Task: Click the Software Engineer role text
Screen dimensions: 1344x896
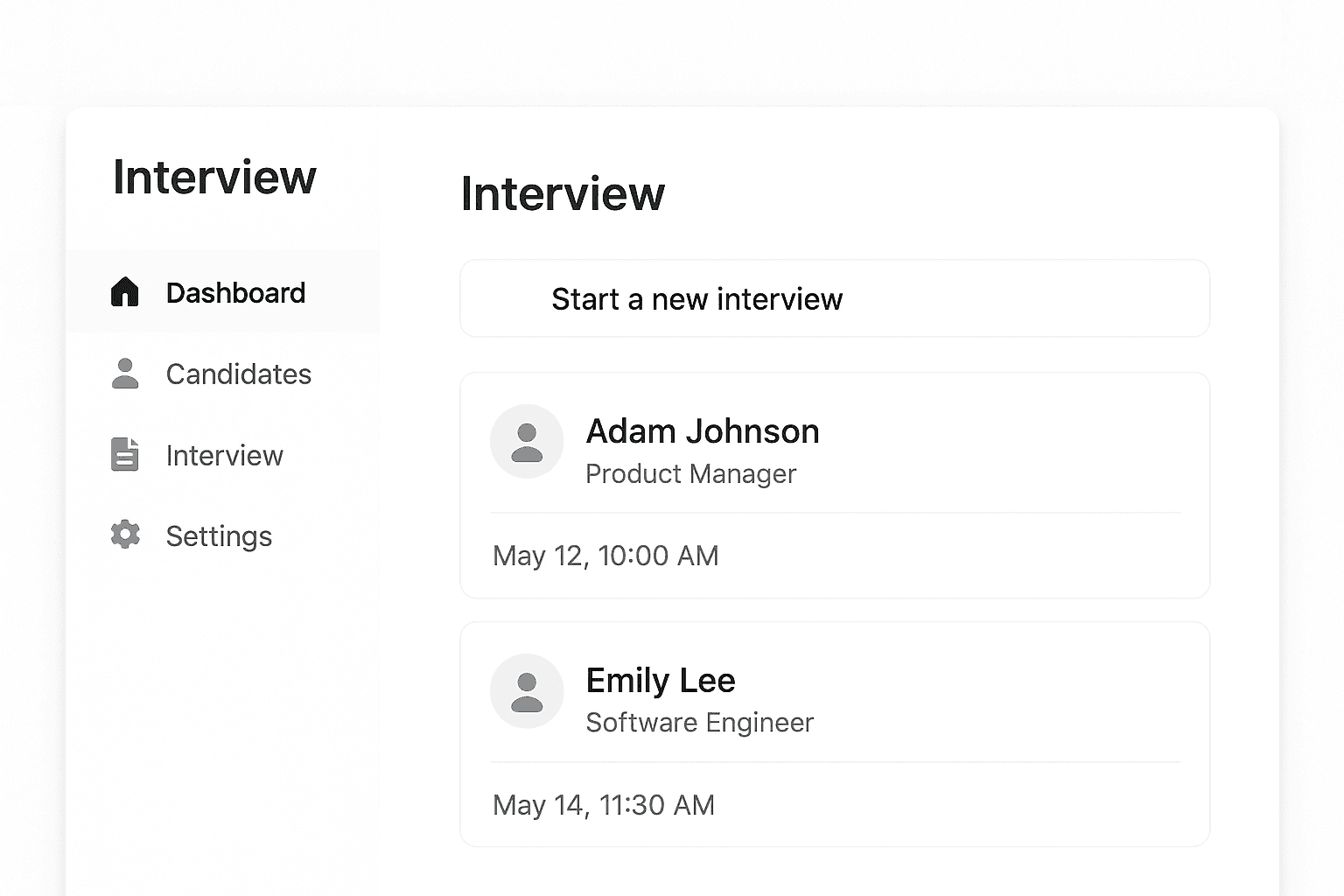Action: coord(699,723)
